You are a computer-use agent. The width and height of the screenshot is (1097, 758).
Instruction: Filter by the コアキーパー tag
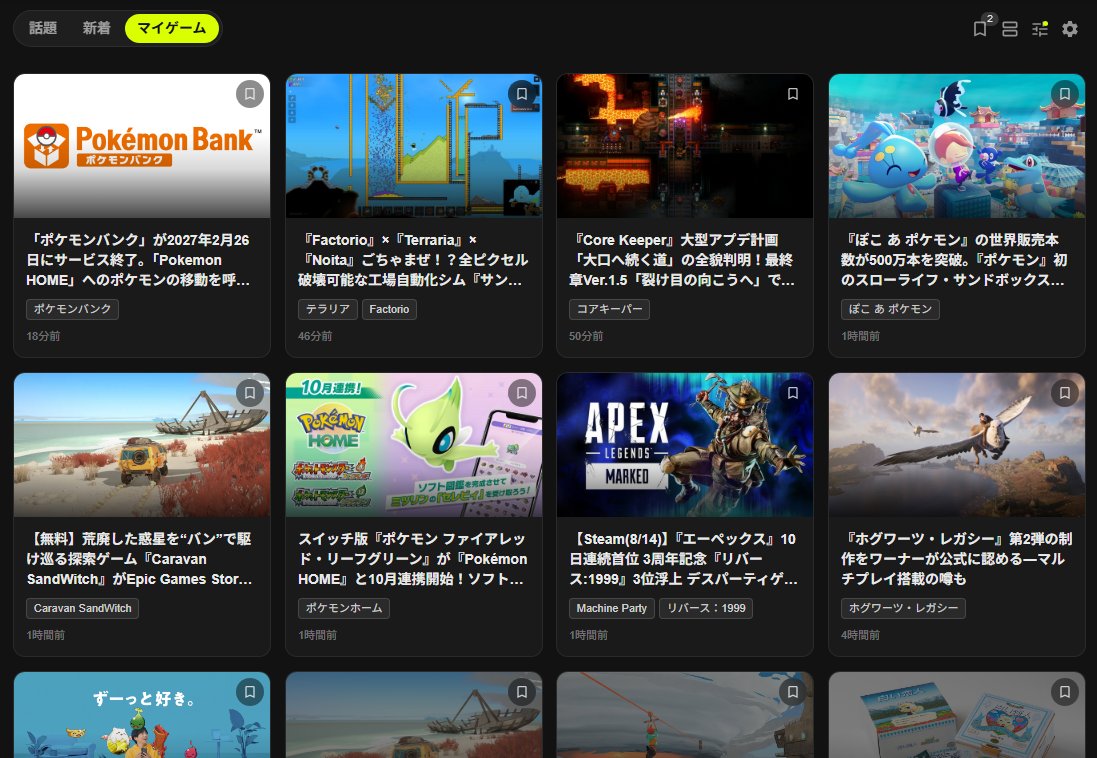point(609,309)
